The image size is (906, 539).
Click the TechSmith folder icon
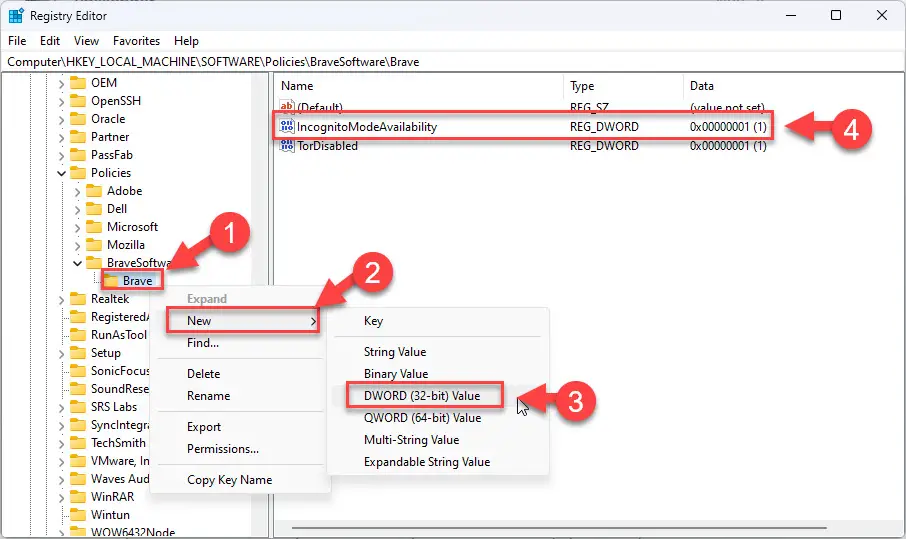(x=77, y=443)
